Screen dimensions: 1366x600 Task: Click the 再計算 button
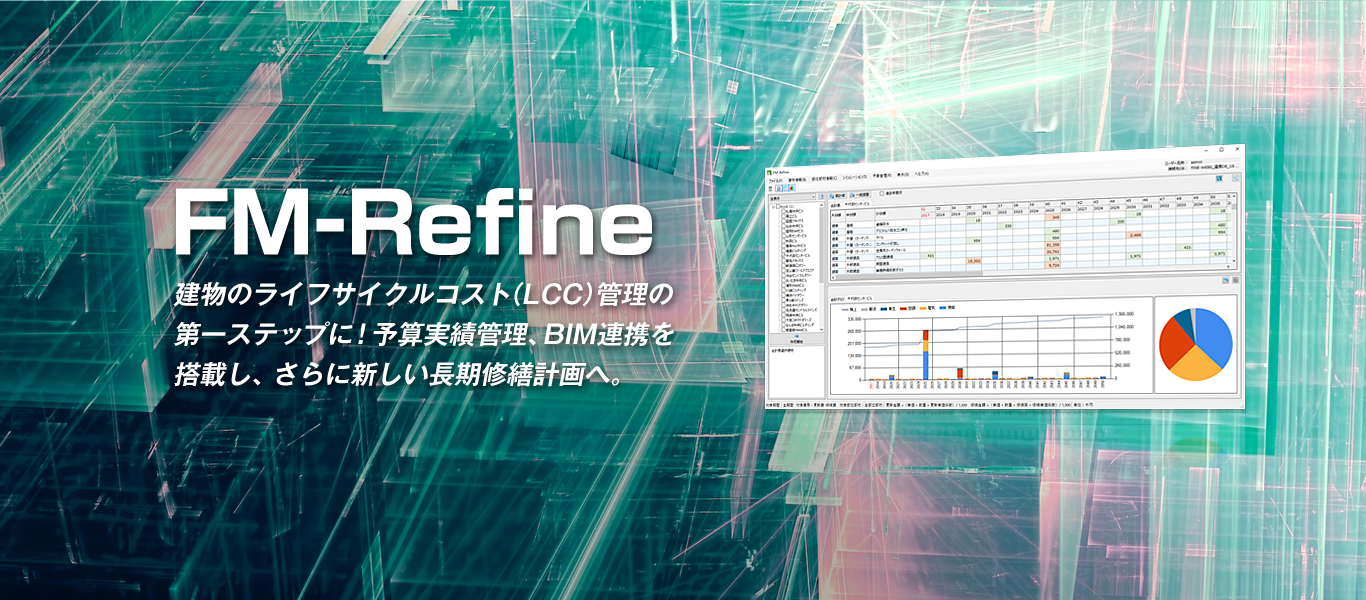[837, 195]
